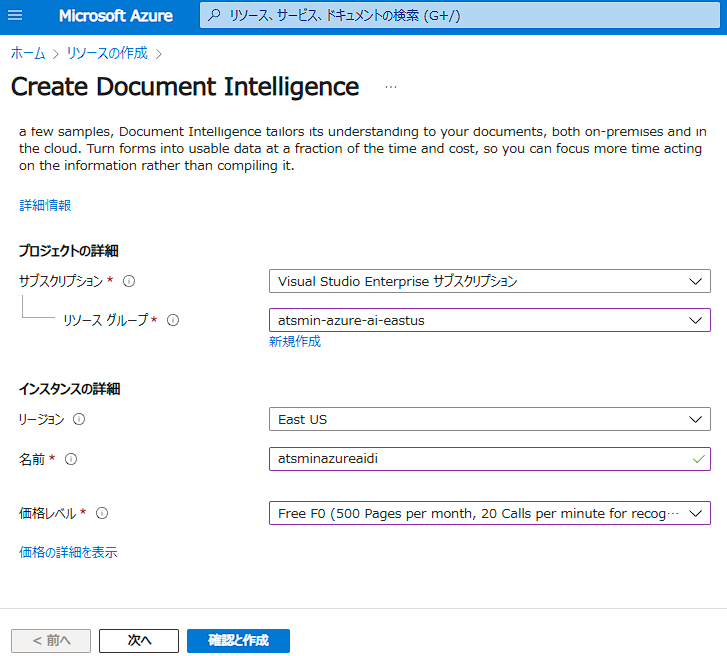The image size is (727, 656).
Task: Click the Create Document Intelligence heading
Action: [185, 87]
